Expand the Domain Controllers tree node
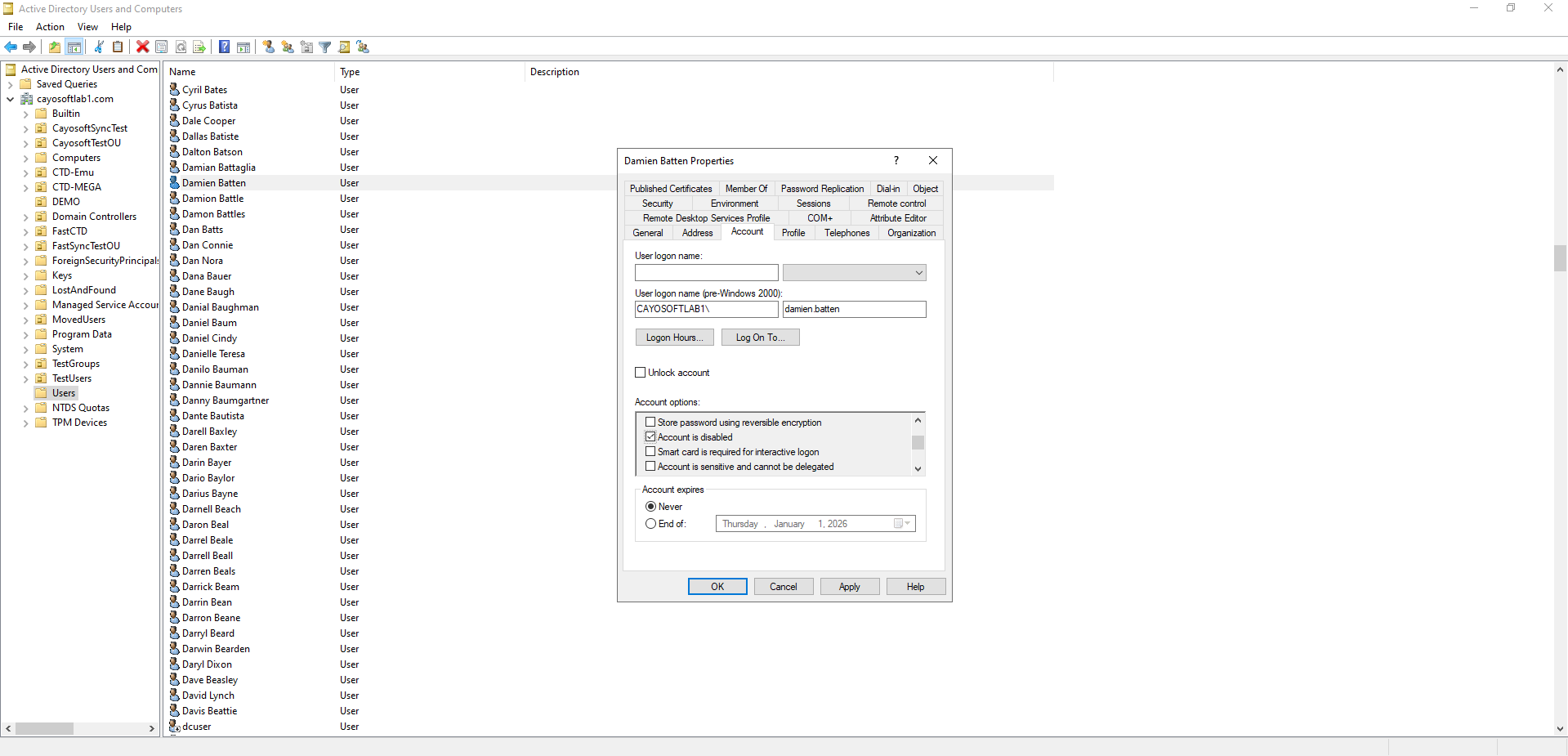Image resolution: width=1568 pixels, height=756 pixels. click(25, 216)
